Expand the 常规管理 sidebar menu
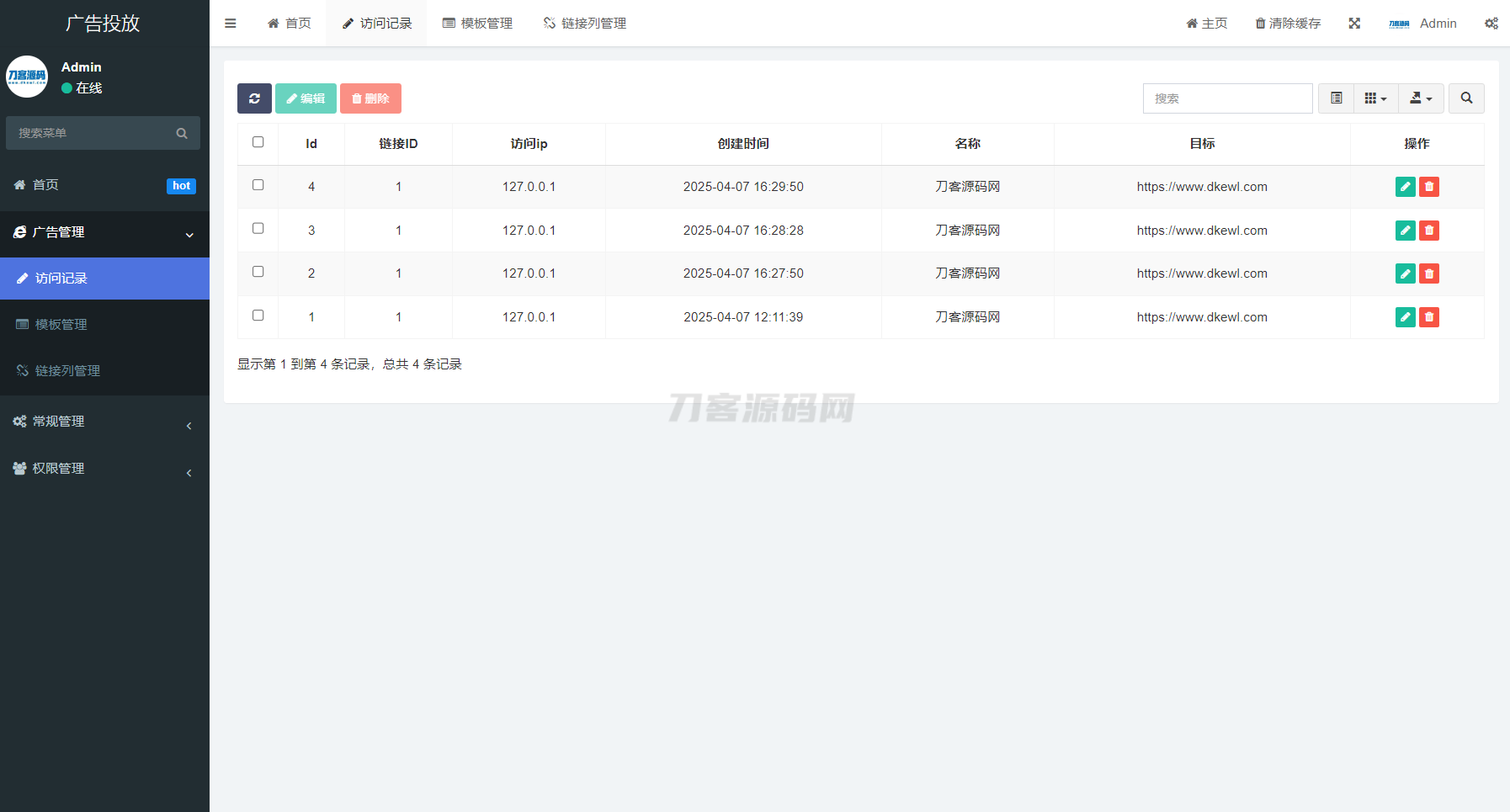The height and width of the screenshot is (812, 1510). [104, 422]
